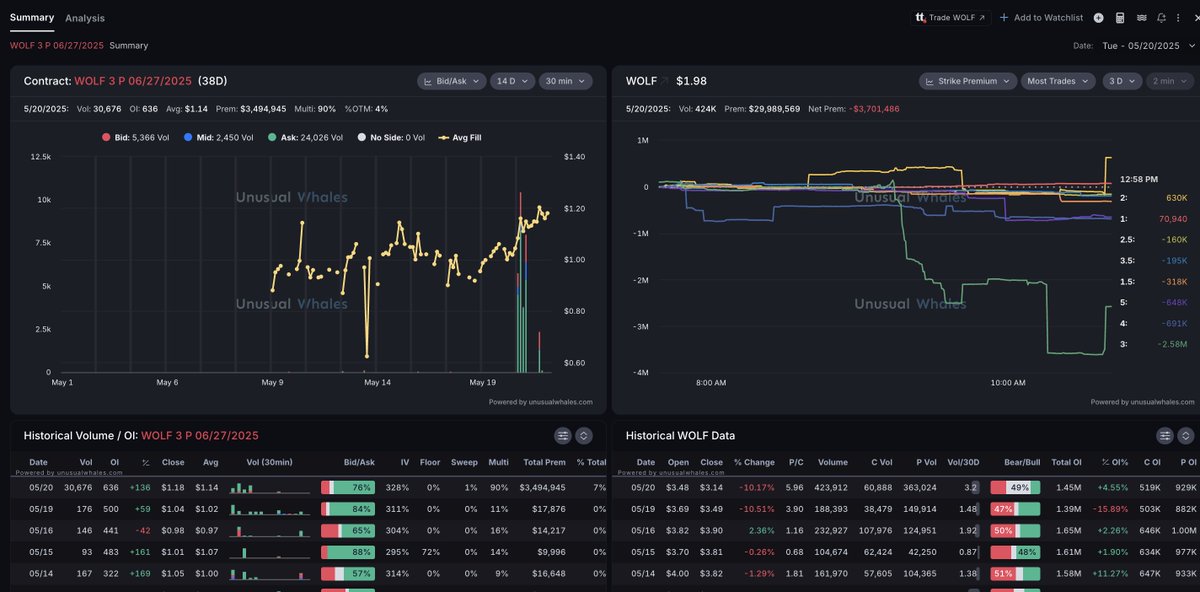Open contract link in Historical Volume / OI title

pyautogui.click(x=200, y=435)
